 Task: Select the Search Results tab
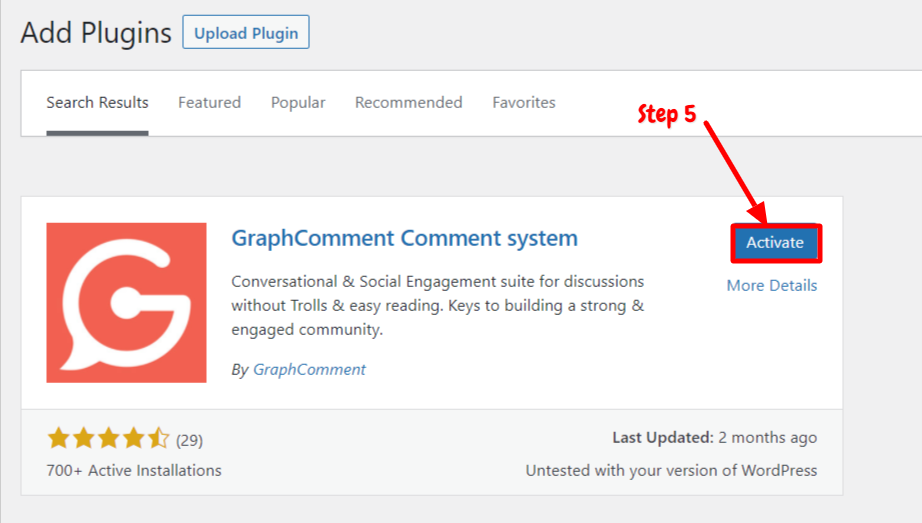point(98,102)
